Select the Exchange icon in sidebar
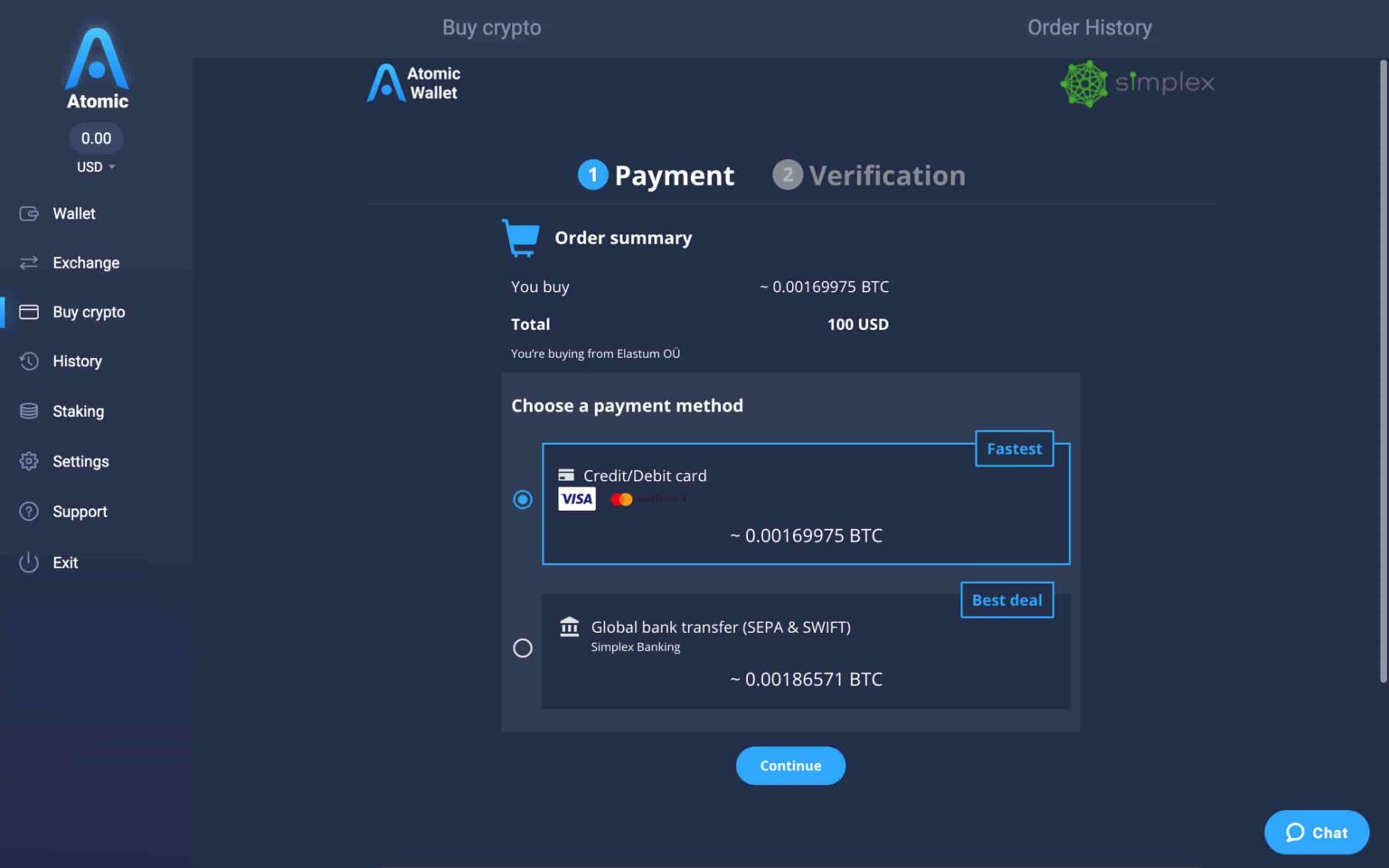The width and height of the screenshot is (1389, 868). pyautogui.click(x=28, y=262)
